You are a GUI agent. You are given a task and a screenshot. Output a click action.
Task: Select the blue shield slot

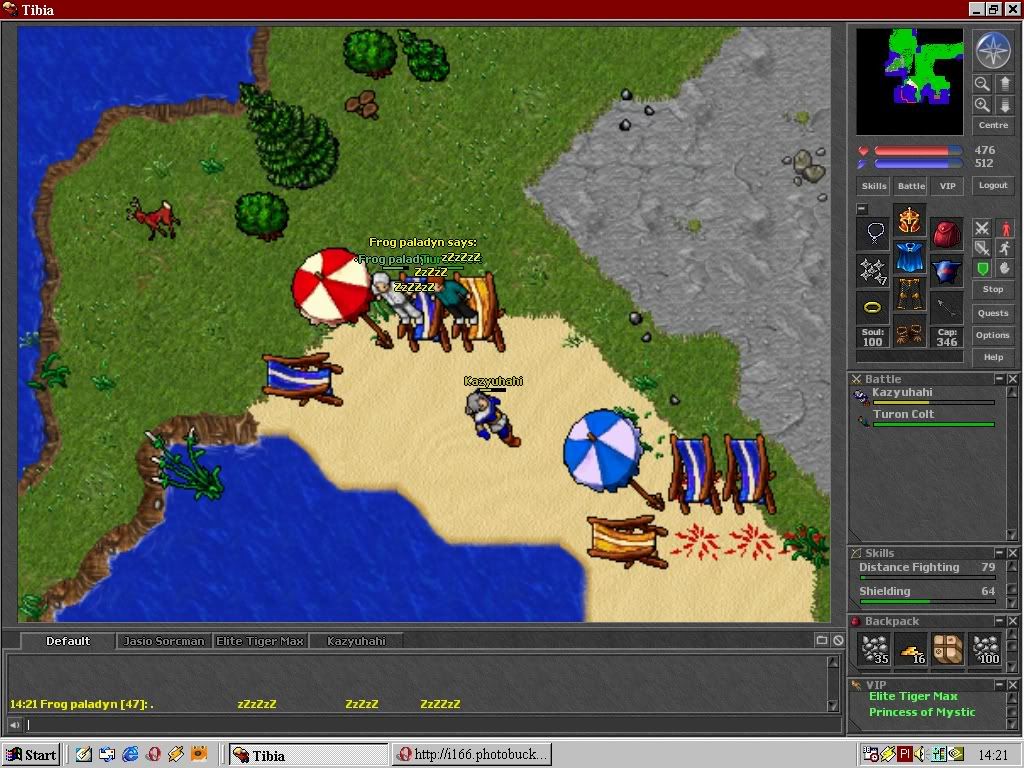click(x=946, y=270)
